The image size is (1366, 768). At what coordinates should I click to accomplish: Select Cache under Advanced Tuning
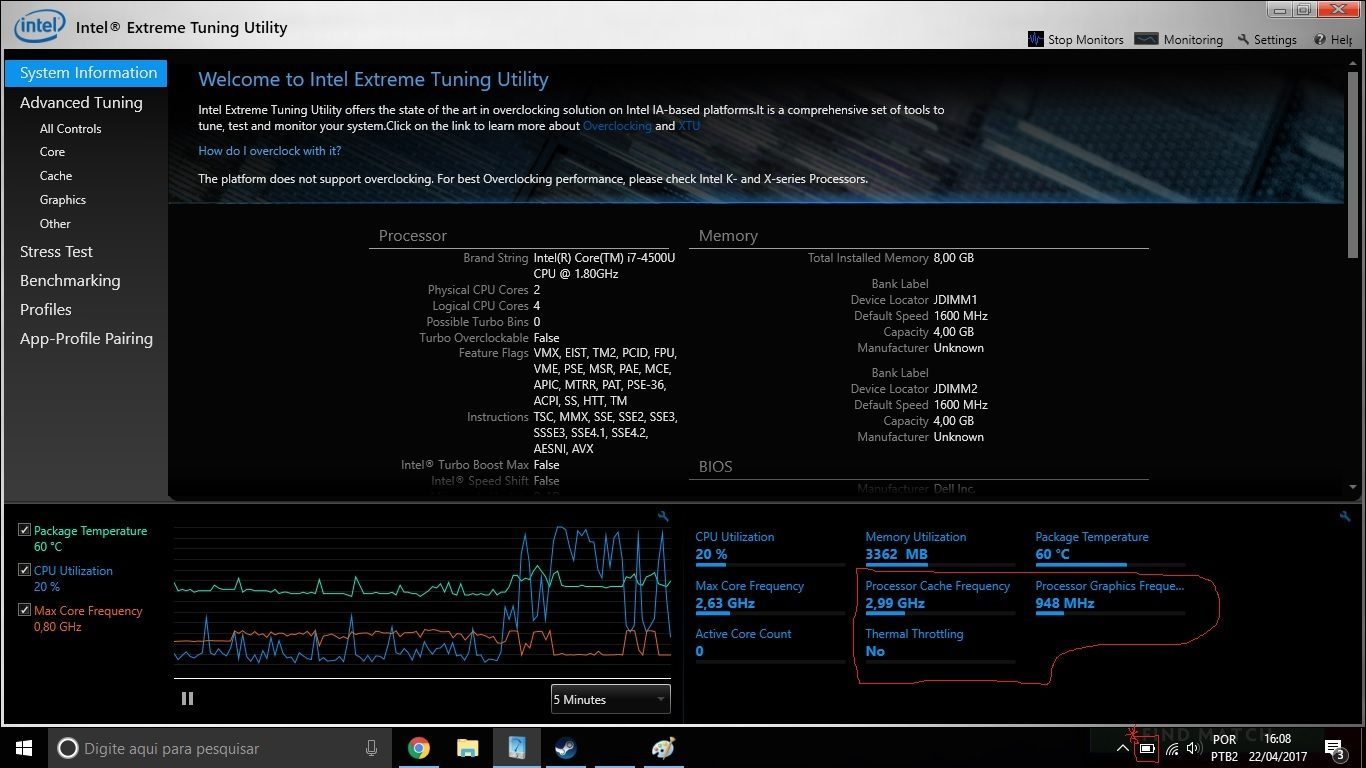click(56, 176)
